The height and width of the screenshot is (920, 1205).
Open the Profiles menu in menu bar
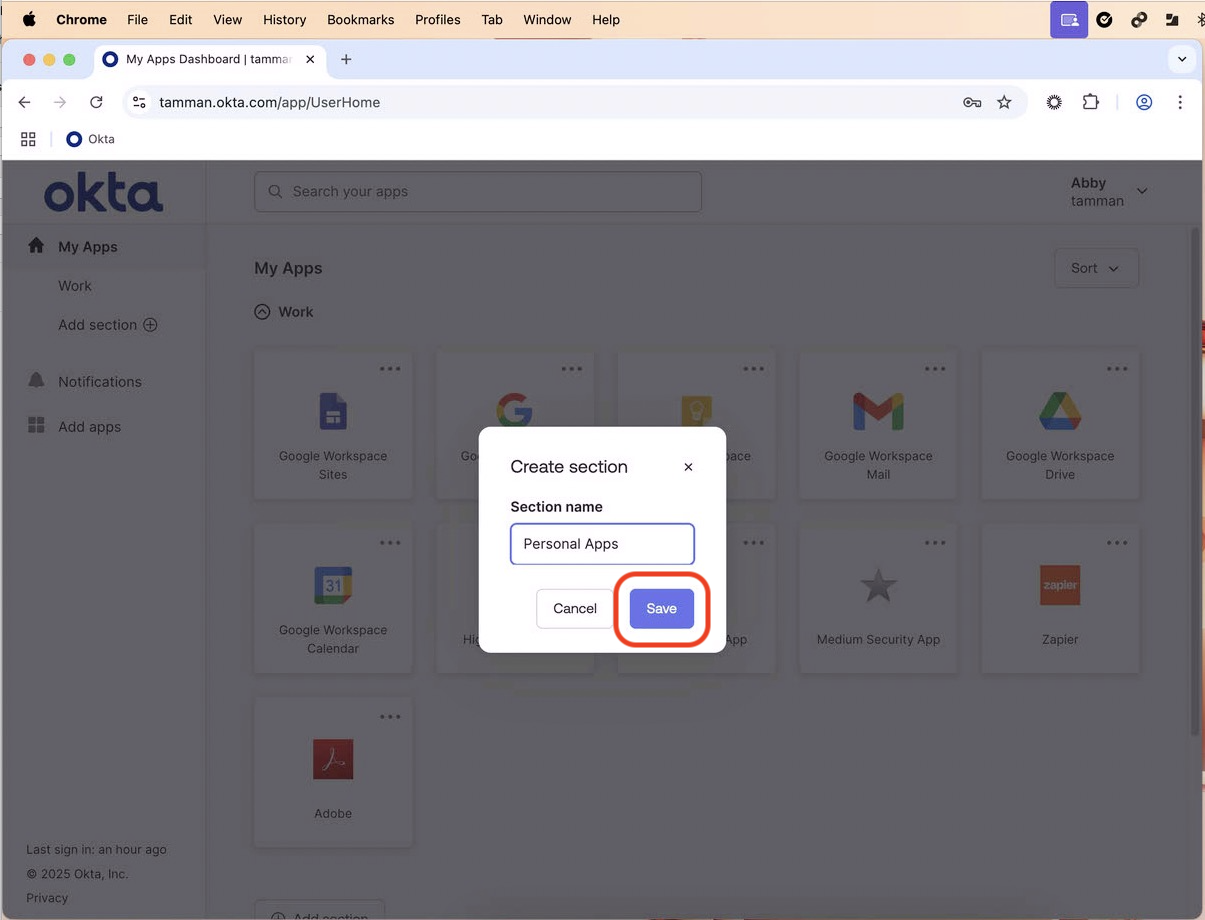[x=438, y=19]
